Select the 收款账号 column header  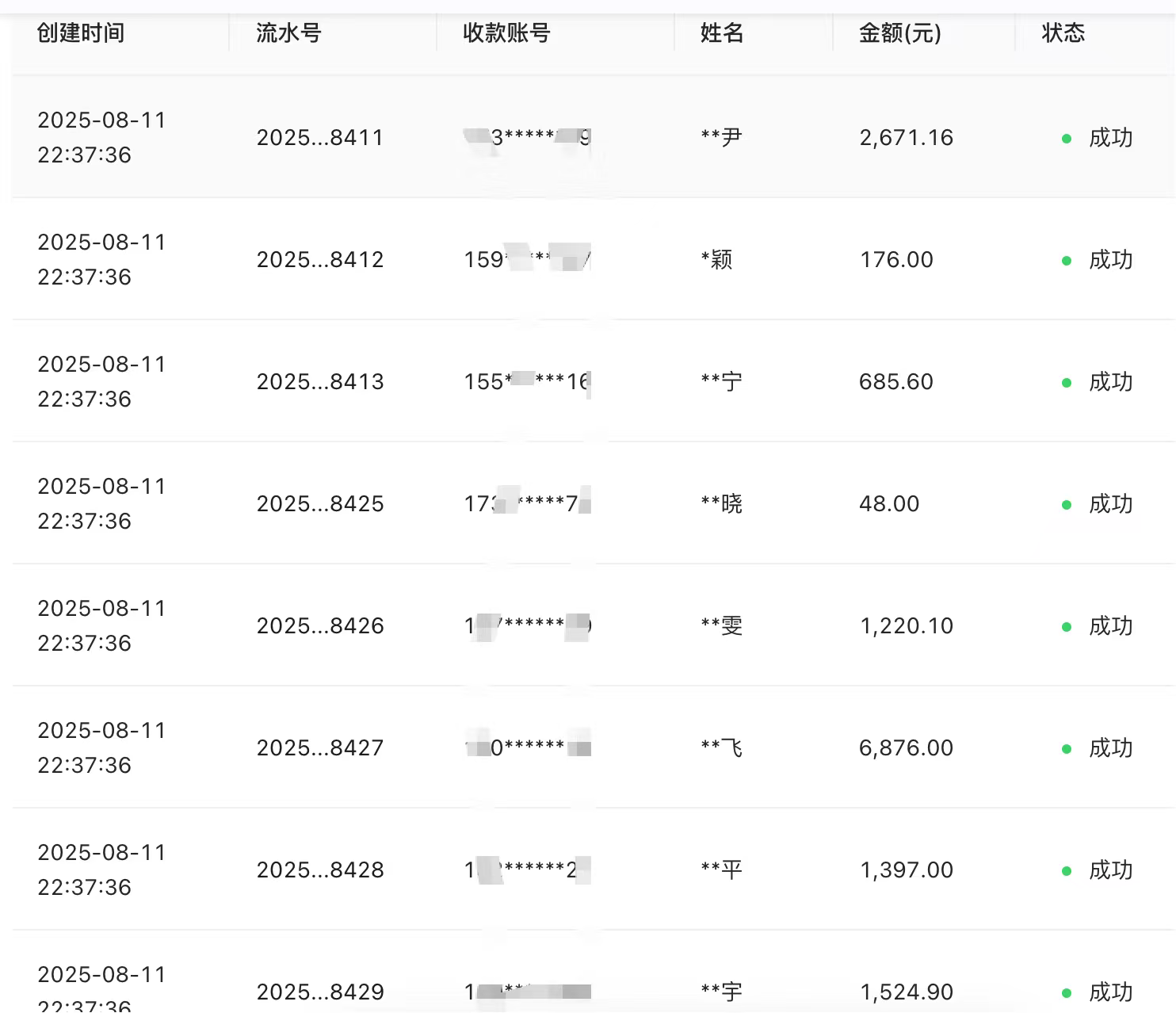click(x=506, y=33)
